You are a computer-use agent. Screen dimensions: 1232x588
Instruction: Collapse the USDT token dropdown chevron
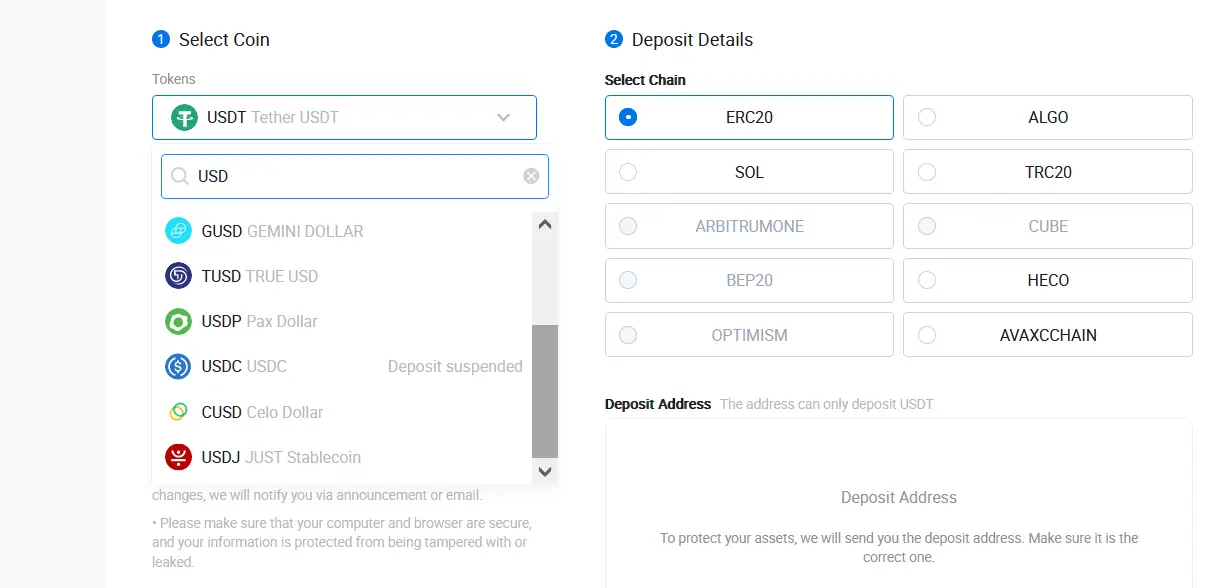pos(504,117)
